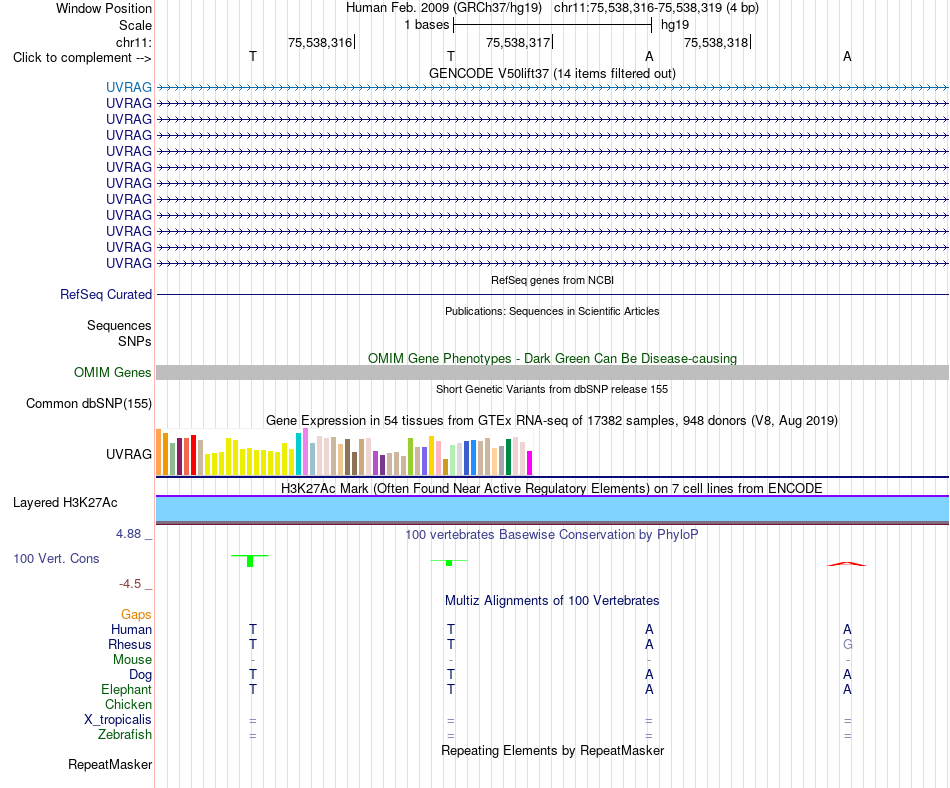The image size is (950, 788).
Task: Click the -4.5 PhyloP lower bound
Action: (x=130, y=584)
